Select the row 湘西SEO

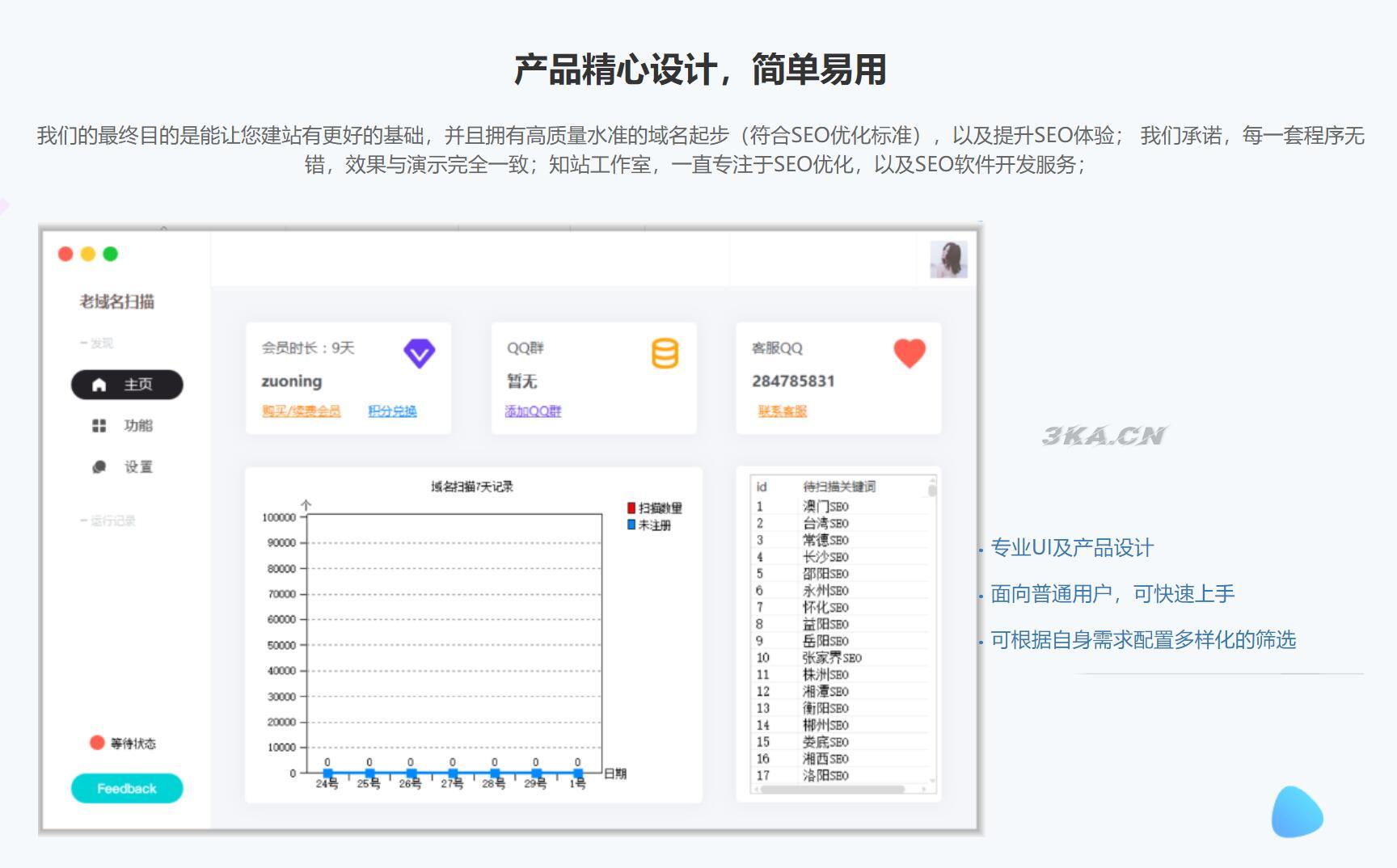[841, 759]
